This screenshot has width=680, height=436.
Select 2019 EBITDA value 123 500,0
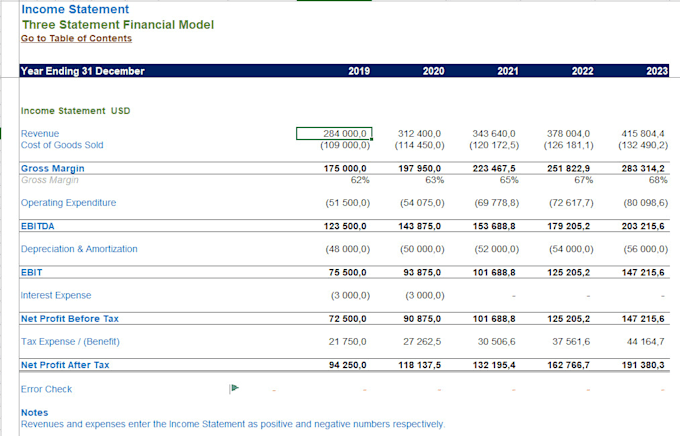(345, 226)
